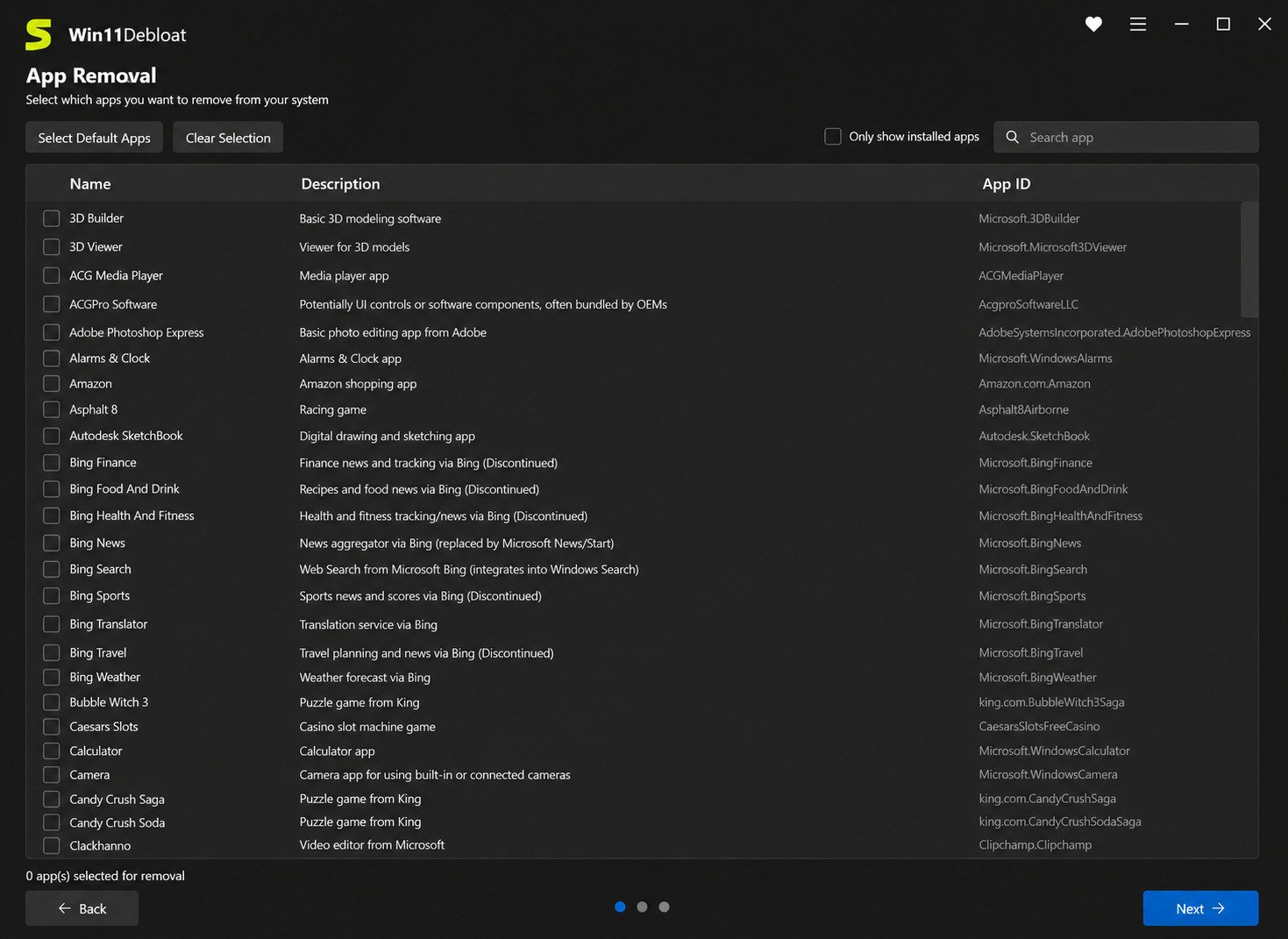Click Select Default Apps button
1288x939 pixels.
tap(94, 138)
